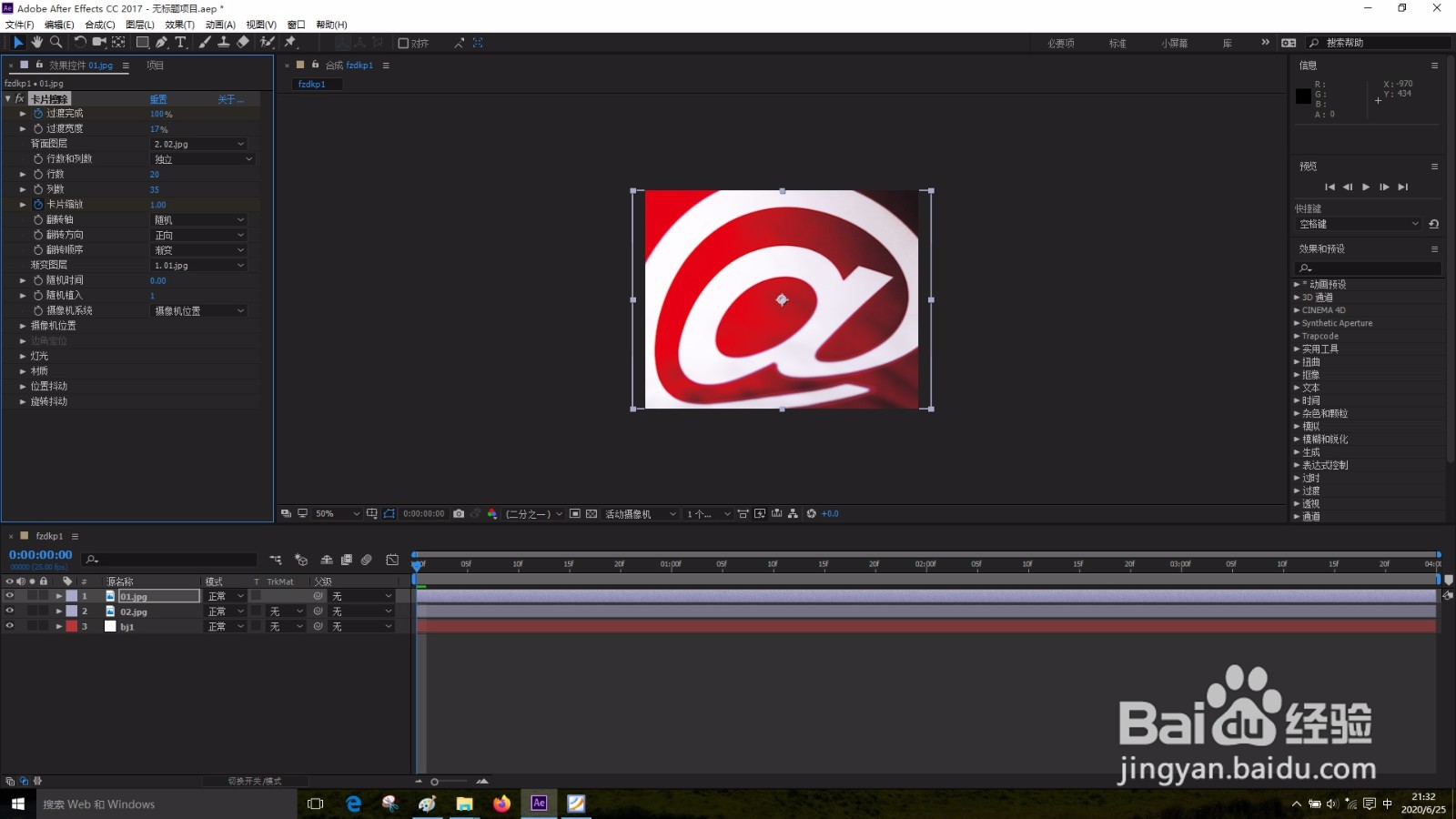Viewport: 1456px width, 819px height.
Task: Open the 翻转方向 dropdown showing 正向
Action: click(x=198, y=235)
